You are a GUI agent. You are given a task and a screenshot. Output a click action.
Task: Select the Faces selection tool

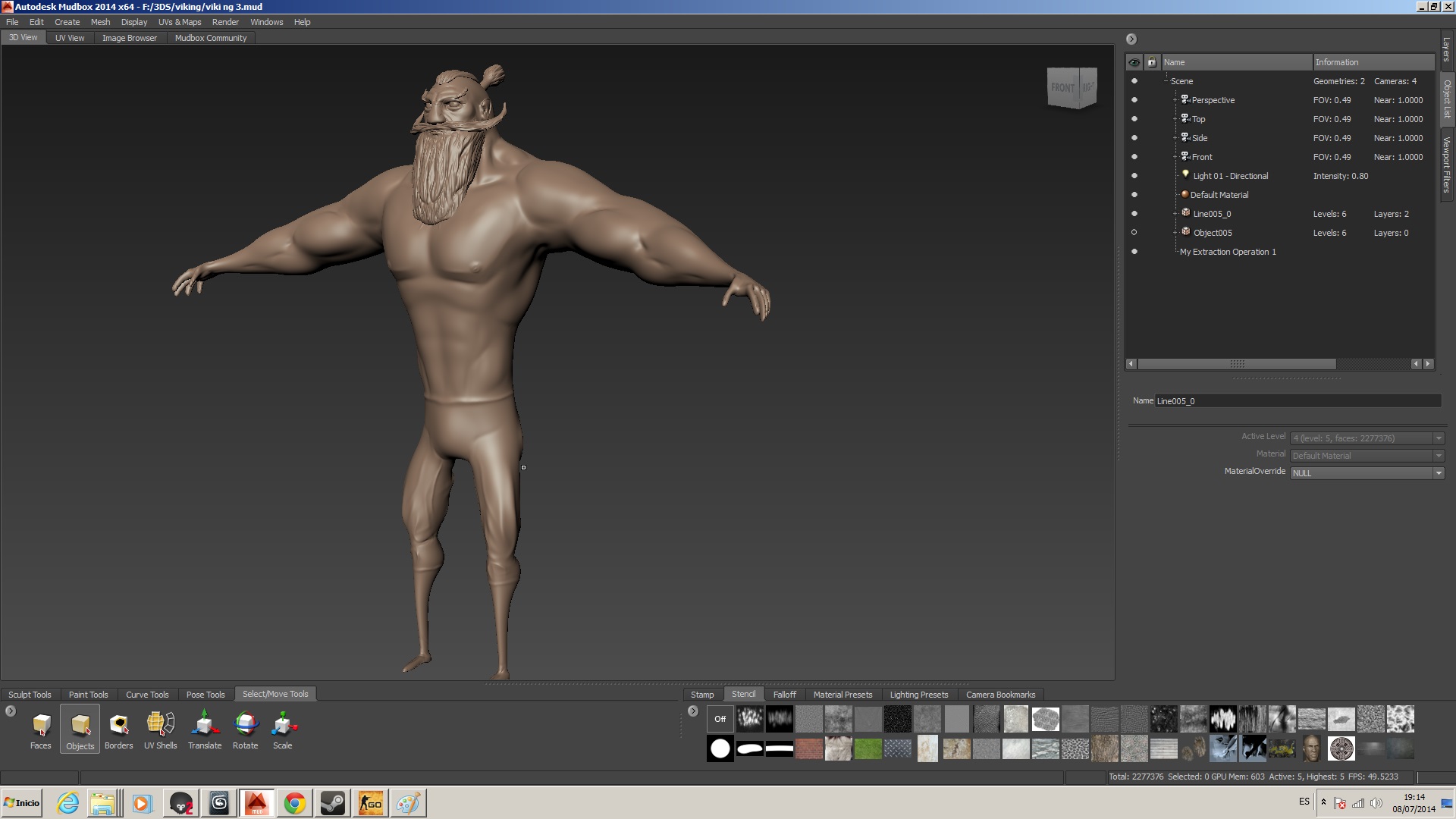point(41,730)
